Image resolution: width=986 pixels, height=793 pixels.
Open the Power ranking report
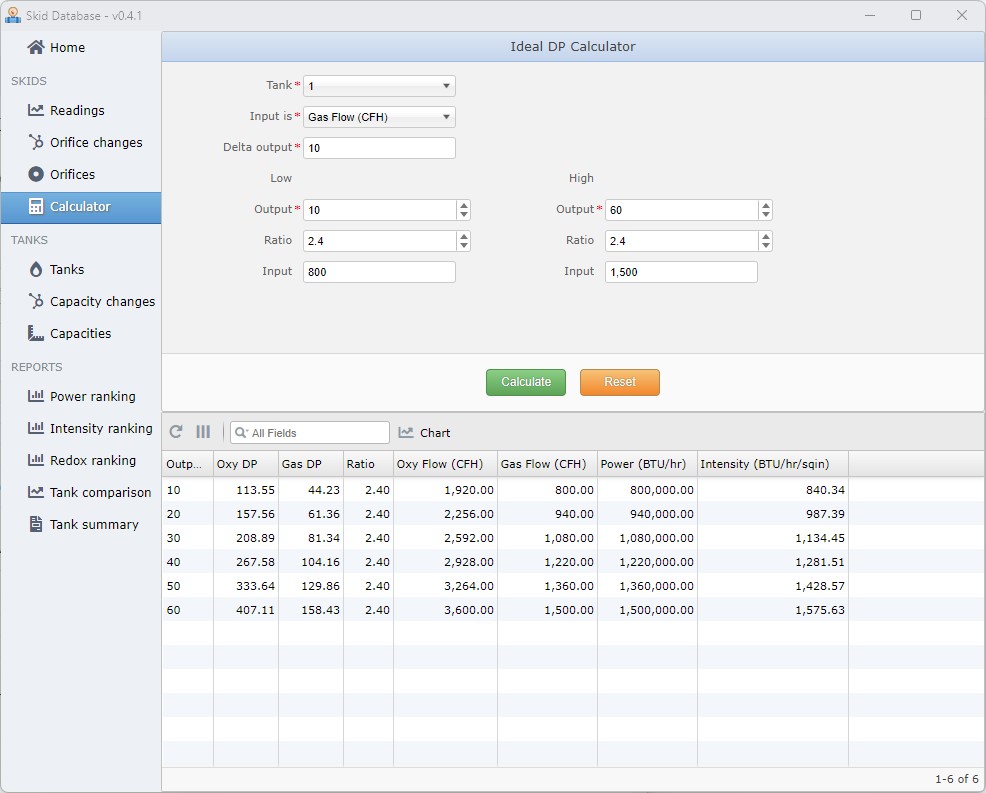(92, 397)
